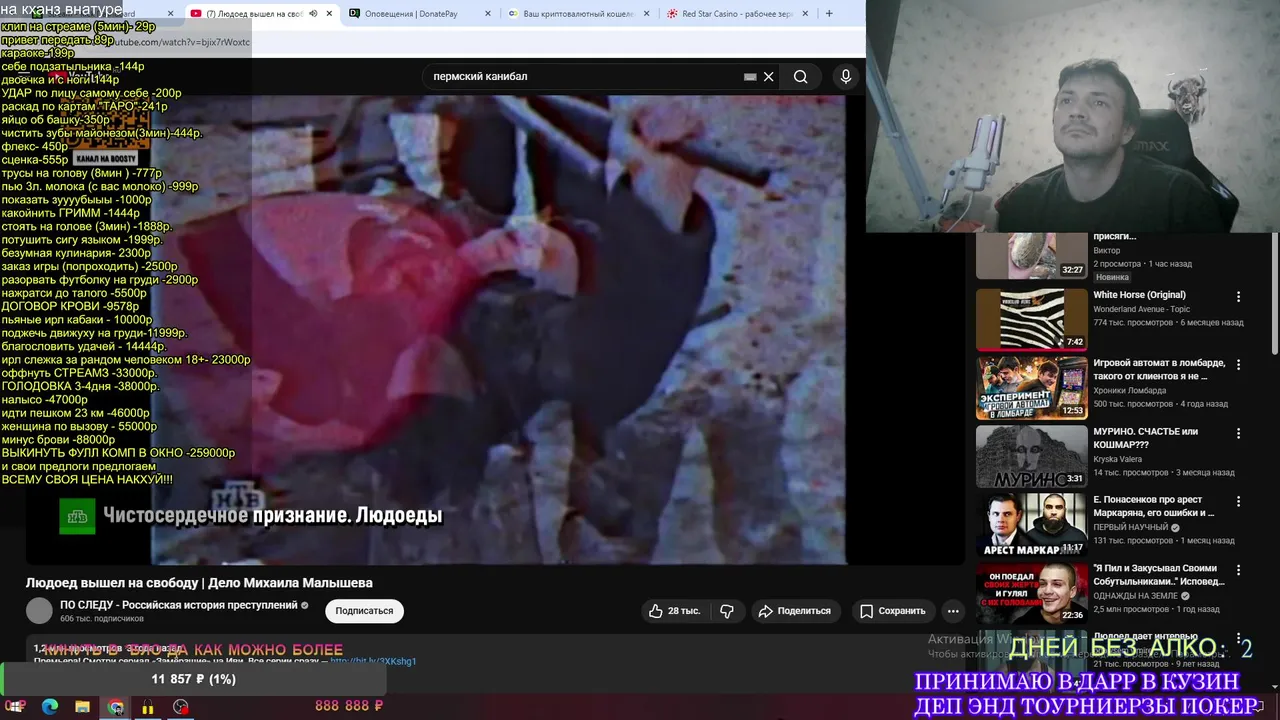Click Сохранить save button
Image resolution: width=1280 pixels, height=720 pixels.
point(892,611)
